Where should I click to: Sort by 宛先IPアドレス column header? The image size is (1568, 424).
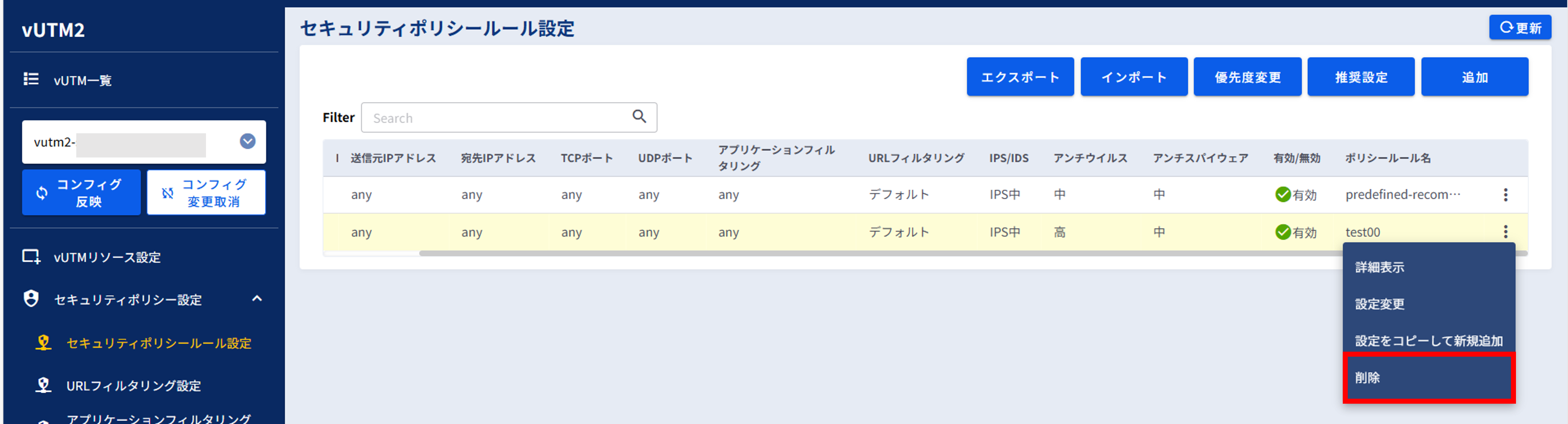click(x=498, y=158)
